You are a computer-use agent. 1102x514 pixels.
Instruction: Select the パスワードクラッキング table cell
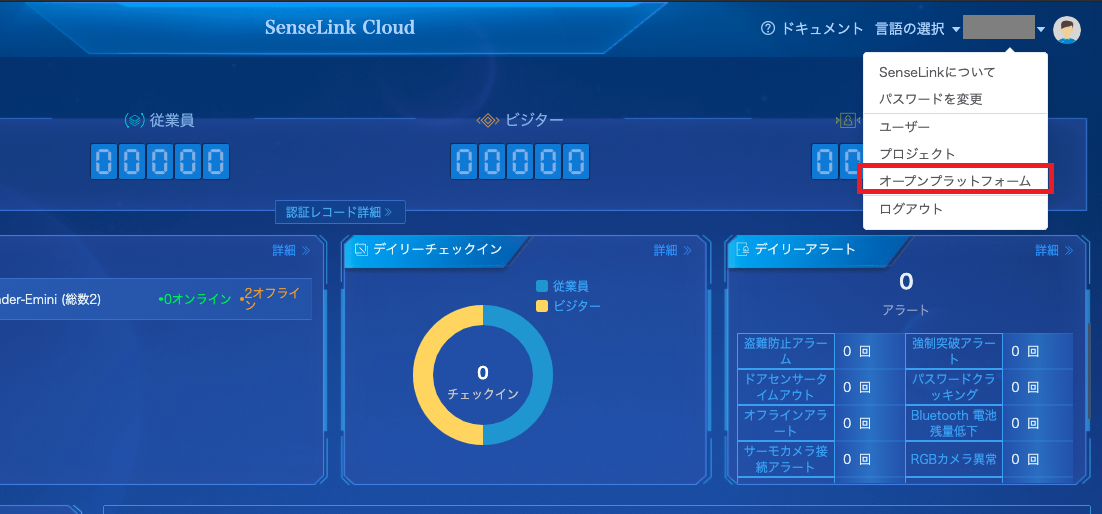pos(954,386)
